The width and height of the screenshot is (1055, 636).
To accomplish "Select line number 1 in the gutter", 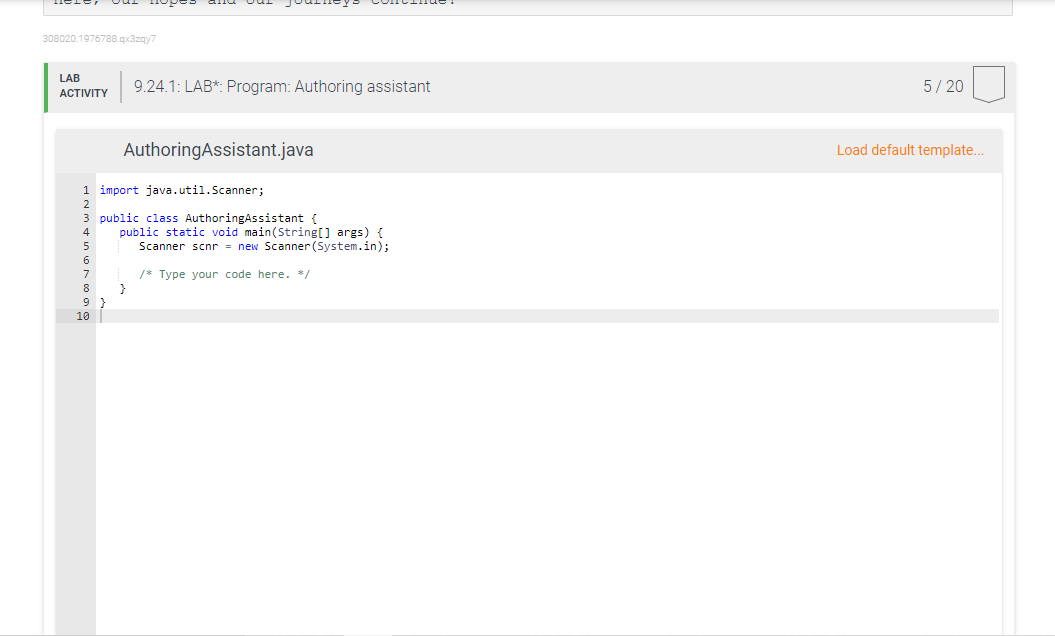I will click(x=86, y=189).
